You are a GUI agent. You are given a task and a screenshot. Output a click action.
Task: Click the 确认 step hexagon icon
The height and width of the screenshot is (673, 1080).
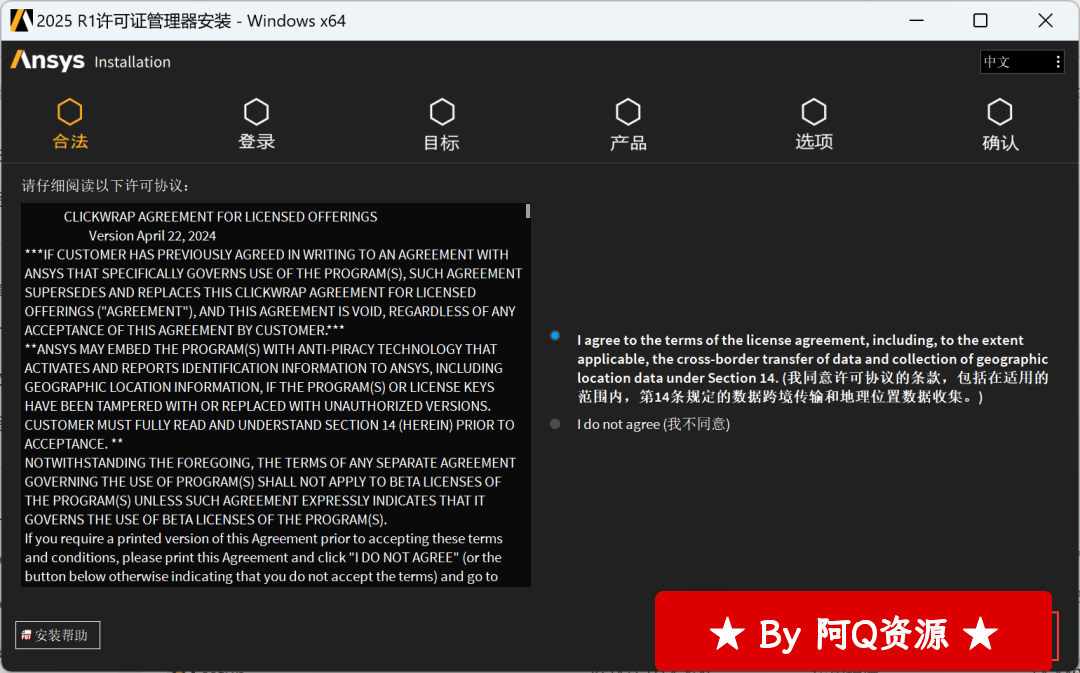point(1000,112)
